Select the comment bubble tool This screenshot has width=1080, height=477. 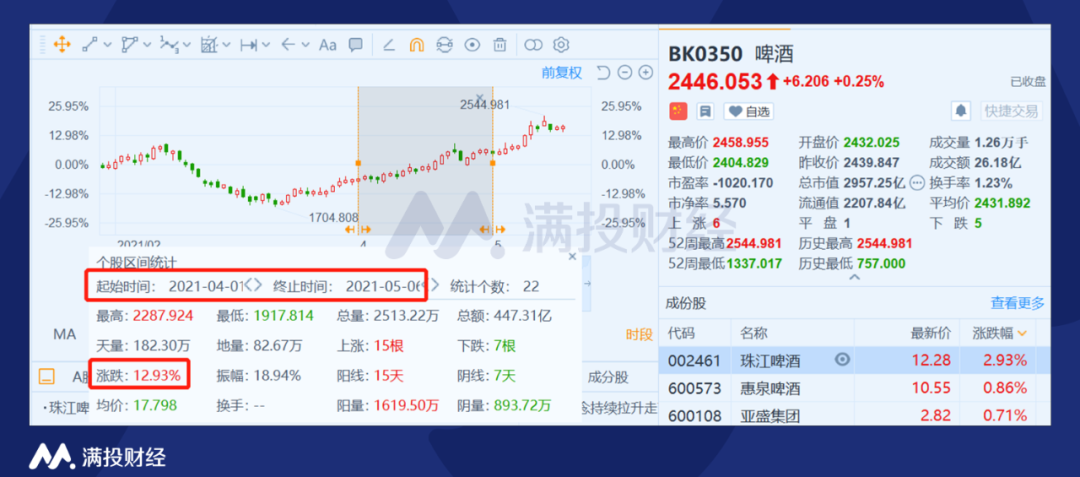tap(355, 45)
